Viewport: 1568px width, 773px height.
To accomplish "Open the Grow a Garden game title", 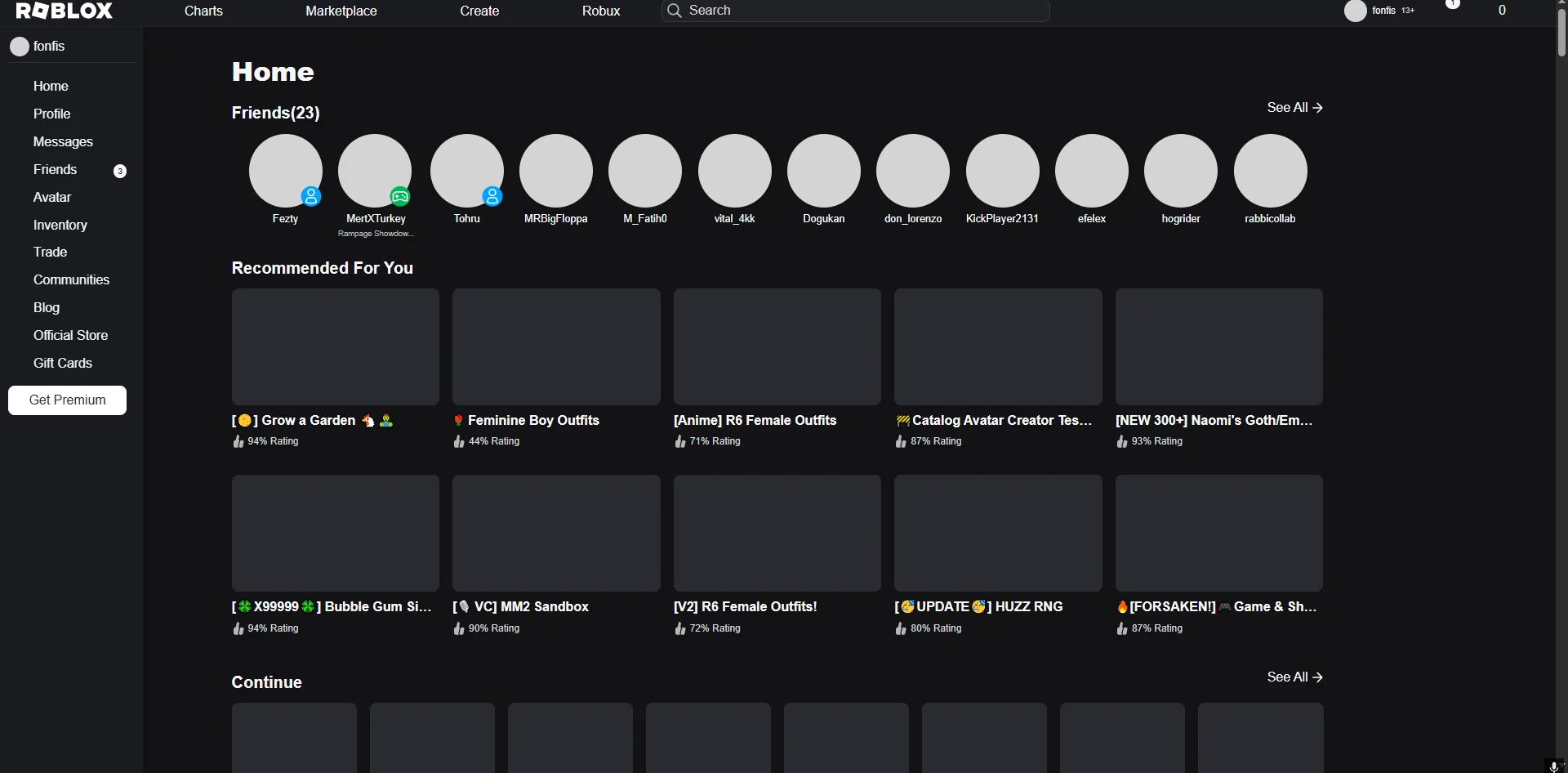I will coord(308,420).
